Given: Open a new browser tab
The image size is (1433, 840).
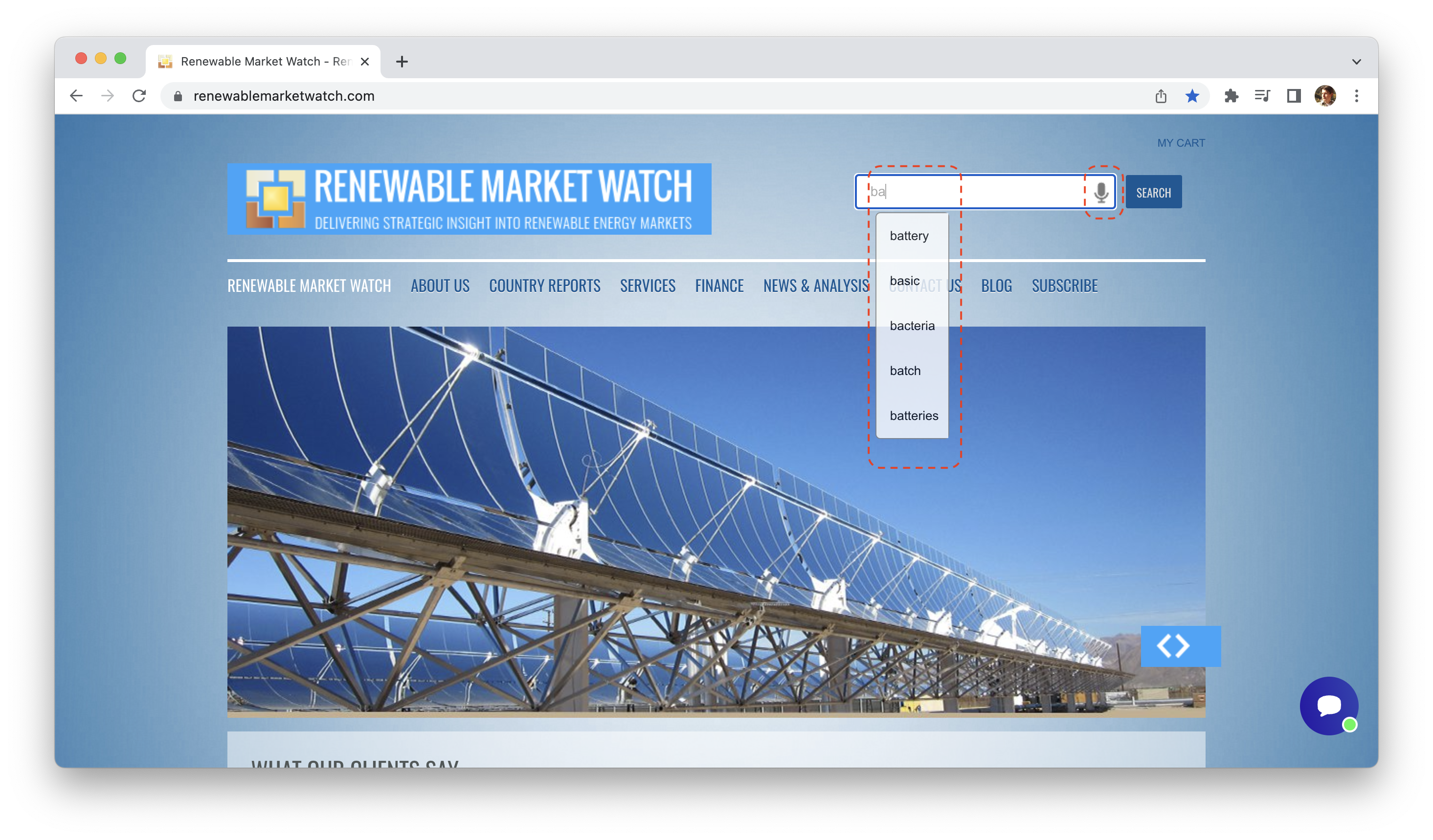Looking at the screenshot, I should (402, 62).
